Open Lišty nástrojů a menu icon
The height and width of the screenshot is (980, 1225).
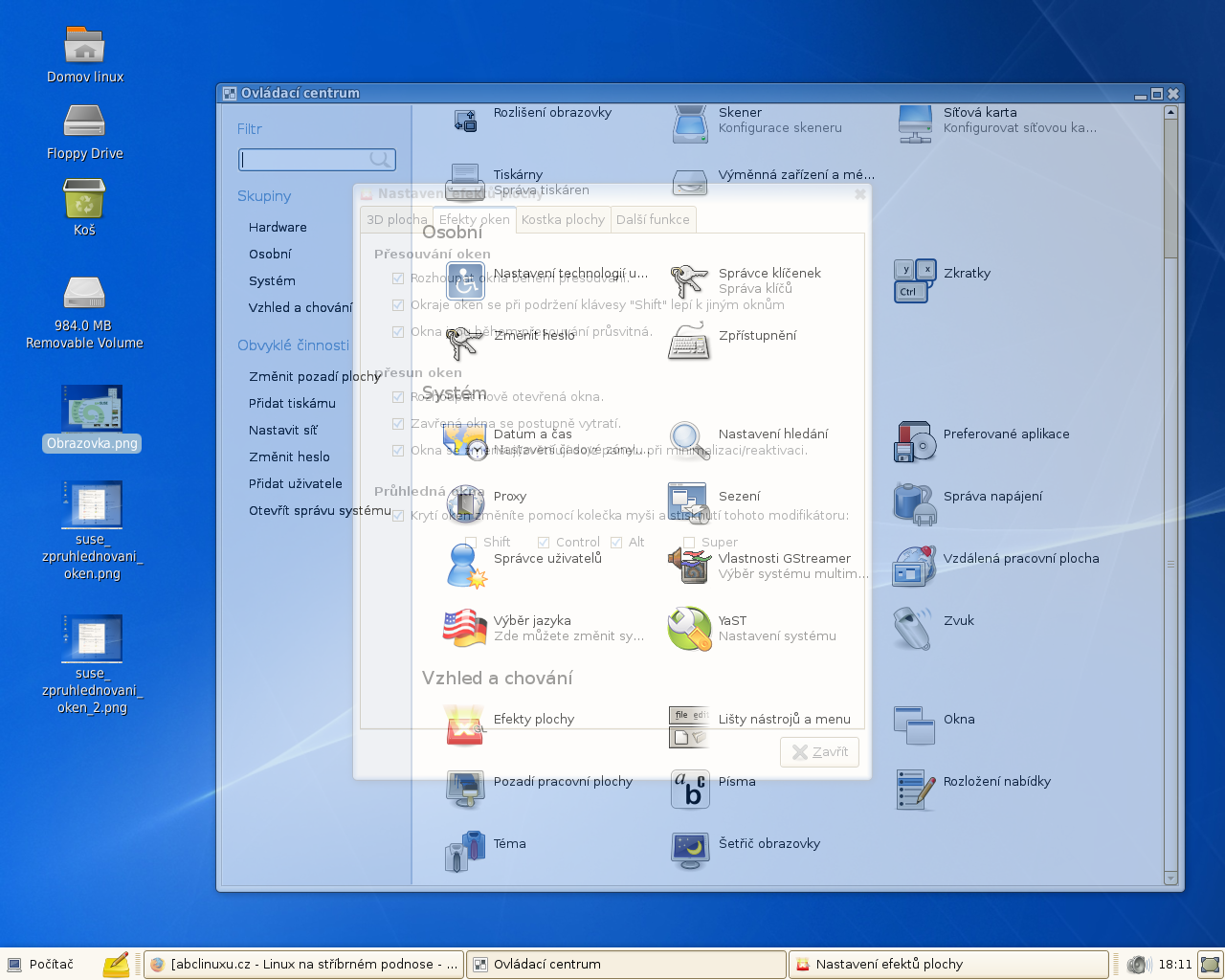tap(689, 727)
